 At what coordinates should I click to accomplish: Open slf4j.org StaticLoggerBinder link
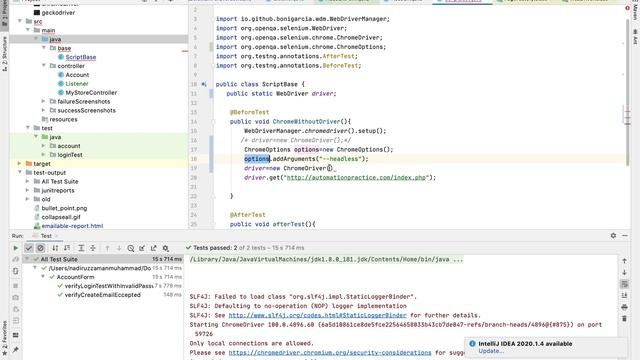[x=317, y=315]
